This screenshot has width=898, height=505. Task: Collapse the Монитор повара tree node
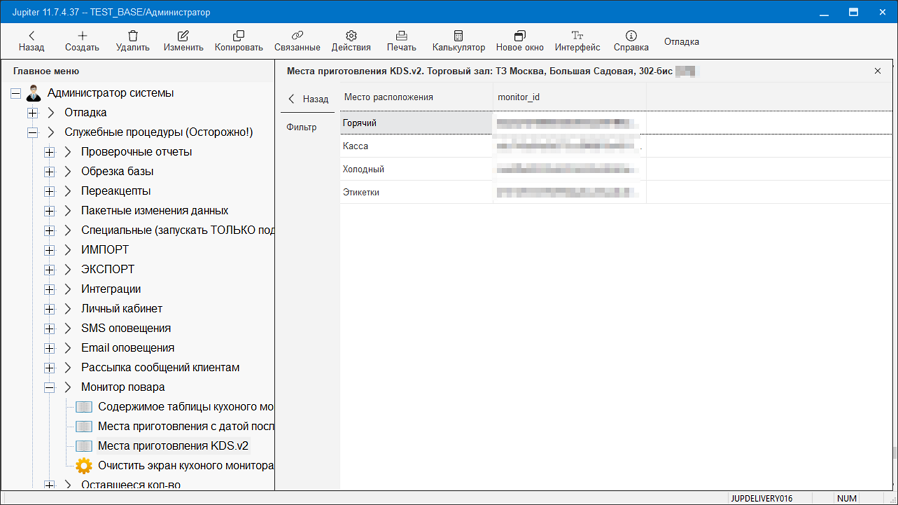(x=49, y=387)
